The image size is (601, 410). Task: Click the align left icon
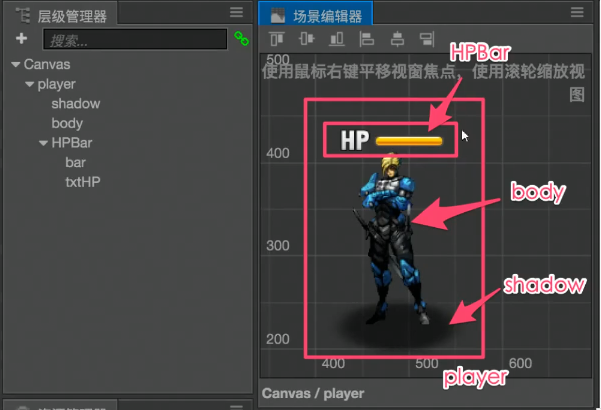coord(367,39)
